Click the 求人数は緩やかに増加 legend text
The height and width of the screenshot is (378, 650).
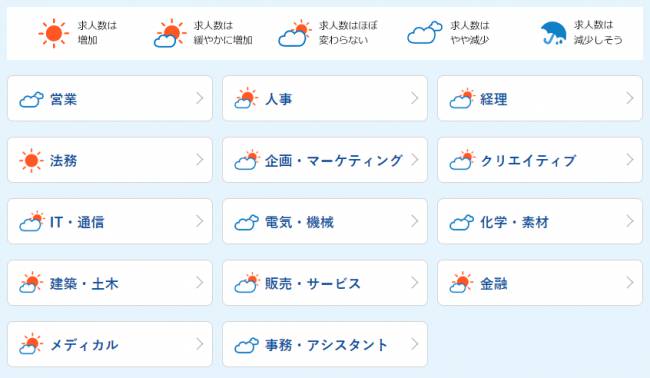[223, 33]
